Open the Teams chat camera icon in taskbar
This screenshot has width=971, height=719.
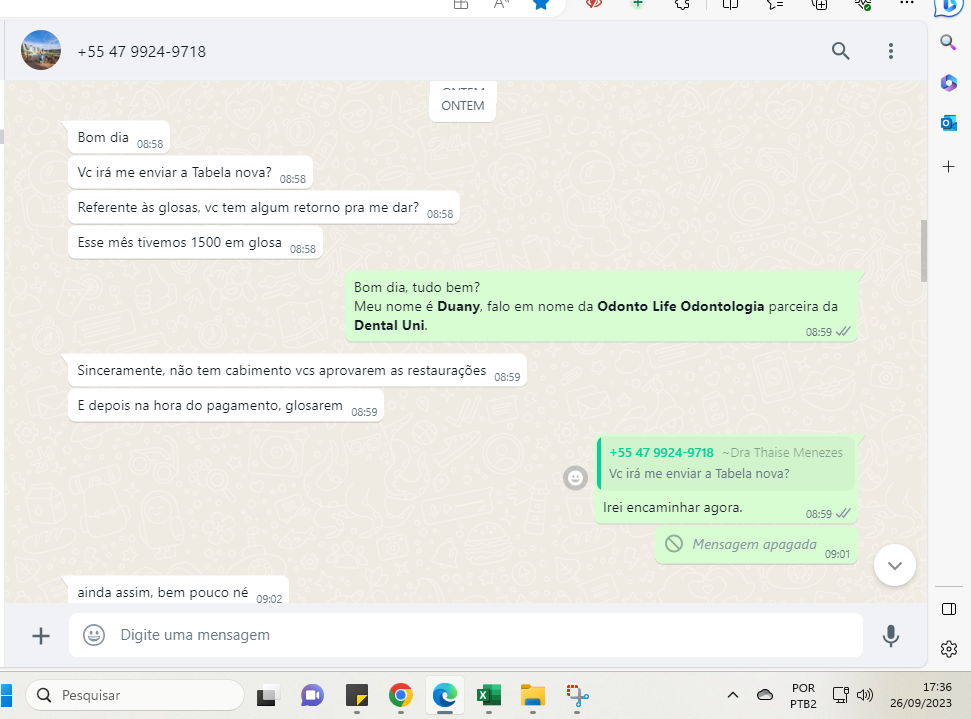tap(312, 696)
